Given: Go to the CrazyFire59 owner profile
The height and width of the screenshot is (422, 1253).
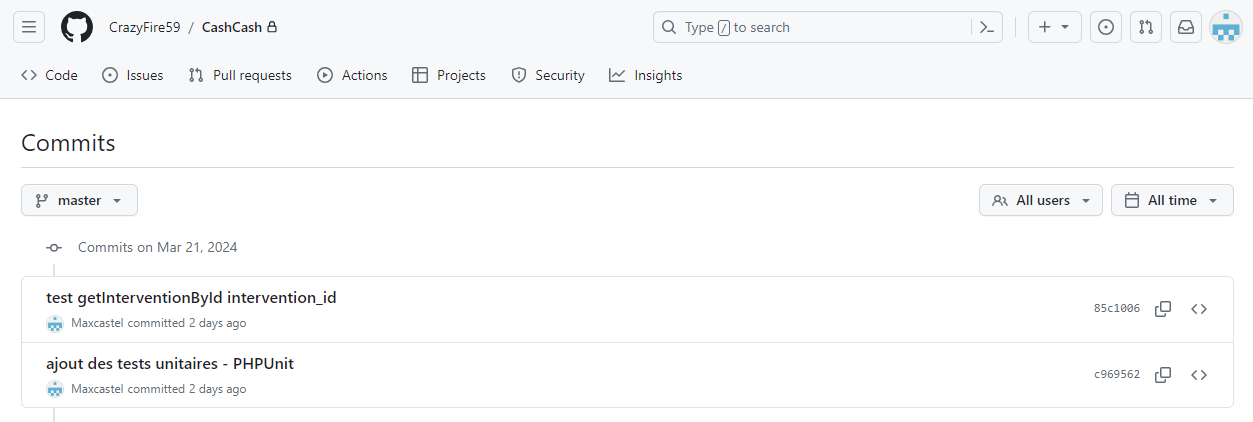Looking at the screenshot, I should (x=145, y=27).
